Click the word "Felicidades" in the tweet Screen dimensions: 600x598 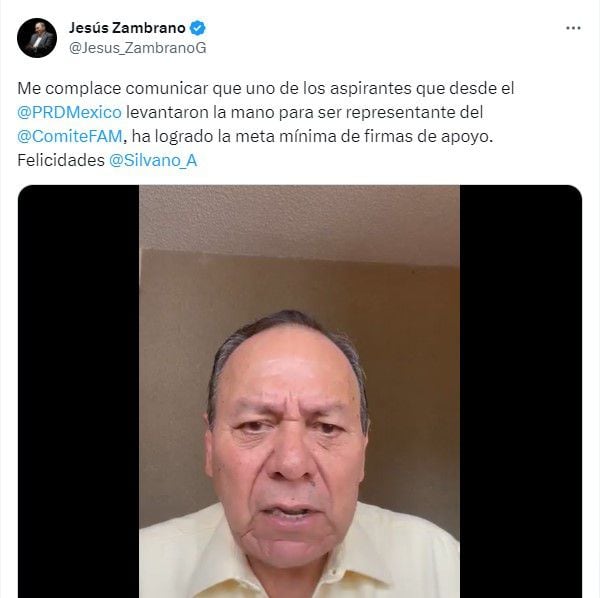(x=61, y=161)
